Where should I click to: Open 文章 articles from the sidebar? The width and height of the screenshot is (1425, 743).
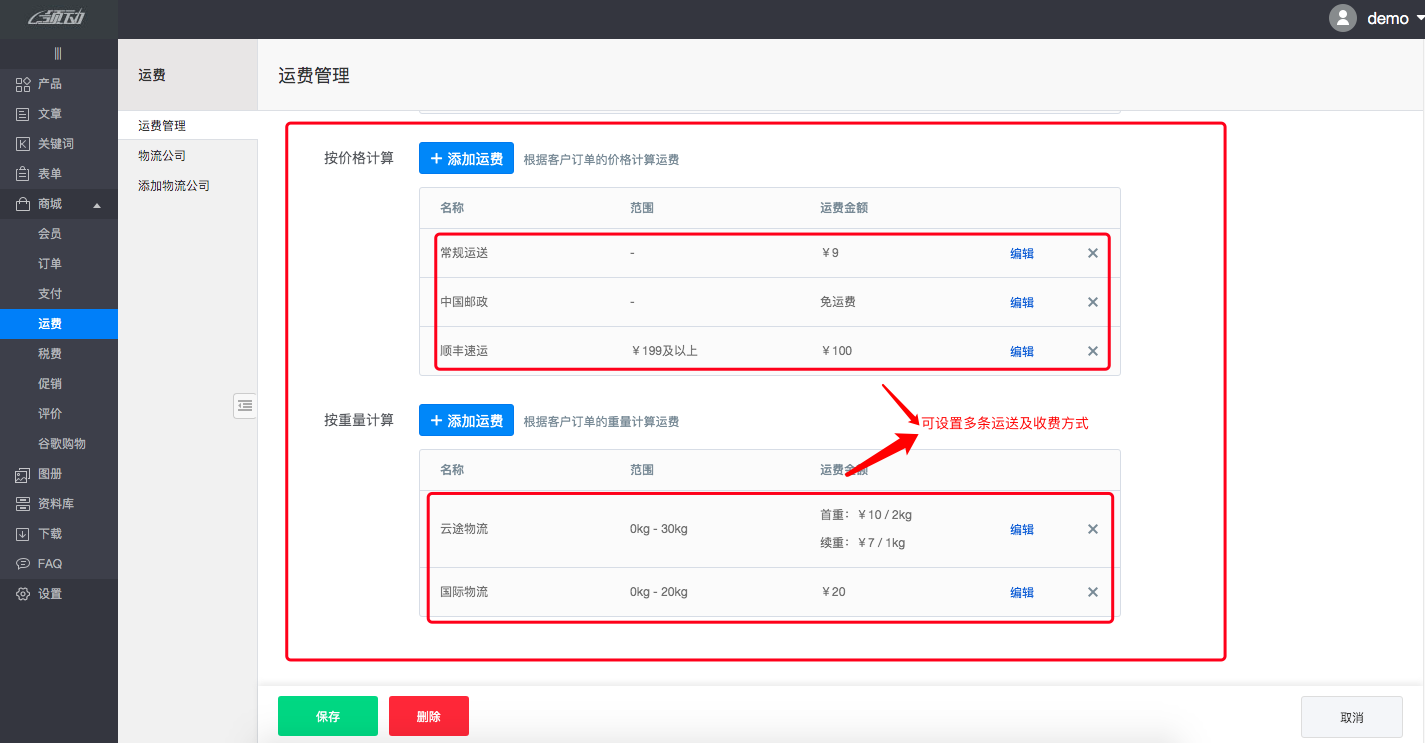coord(23,114)
